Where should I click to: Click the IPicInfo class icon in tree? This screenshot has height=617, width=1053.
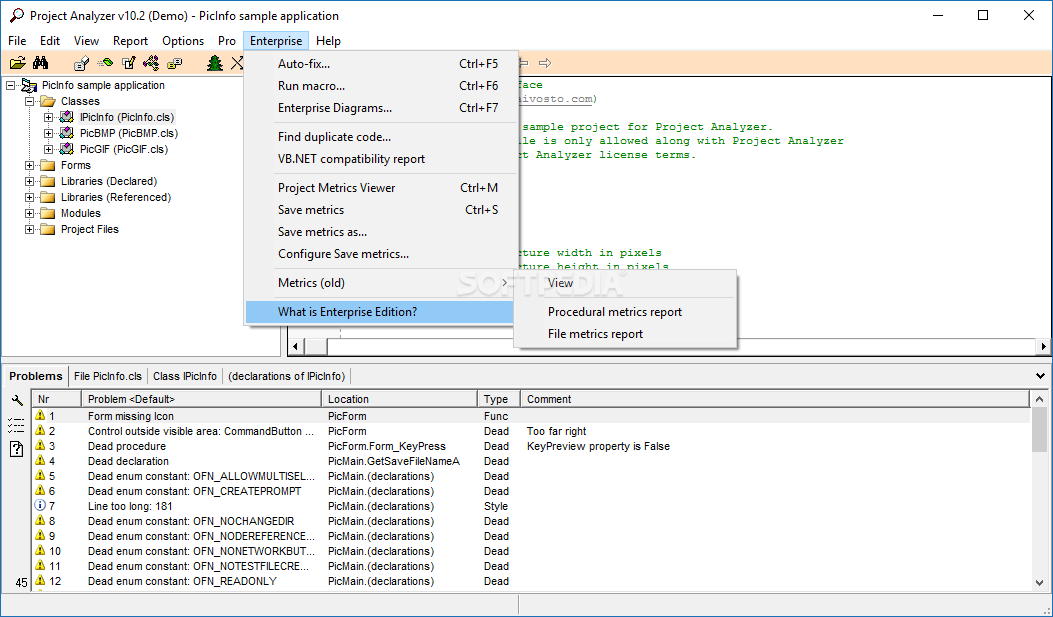pyautogui.click(x=66, y=117)
